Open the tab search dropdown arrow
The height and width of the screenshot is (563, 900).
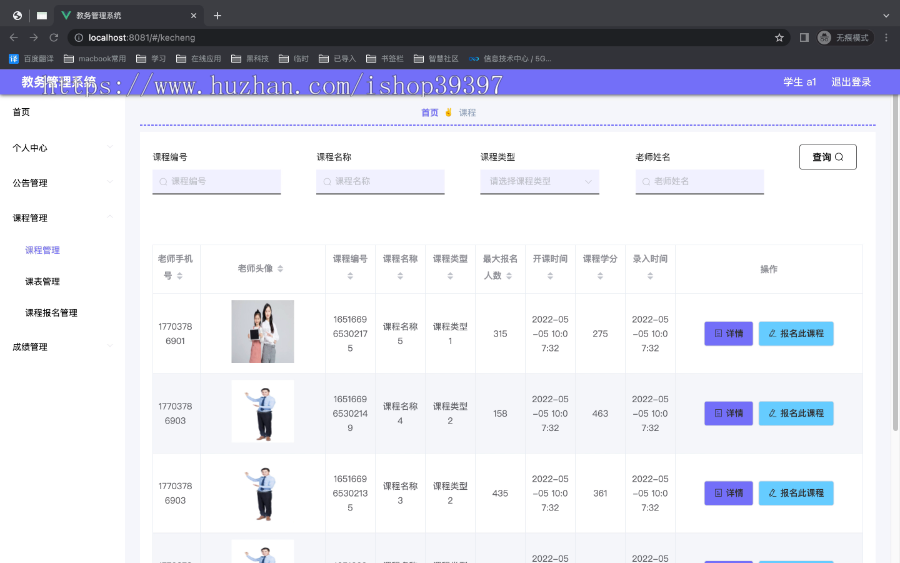coord(886,15)
